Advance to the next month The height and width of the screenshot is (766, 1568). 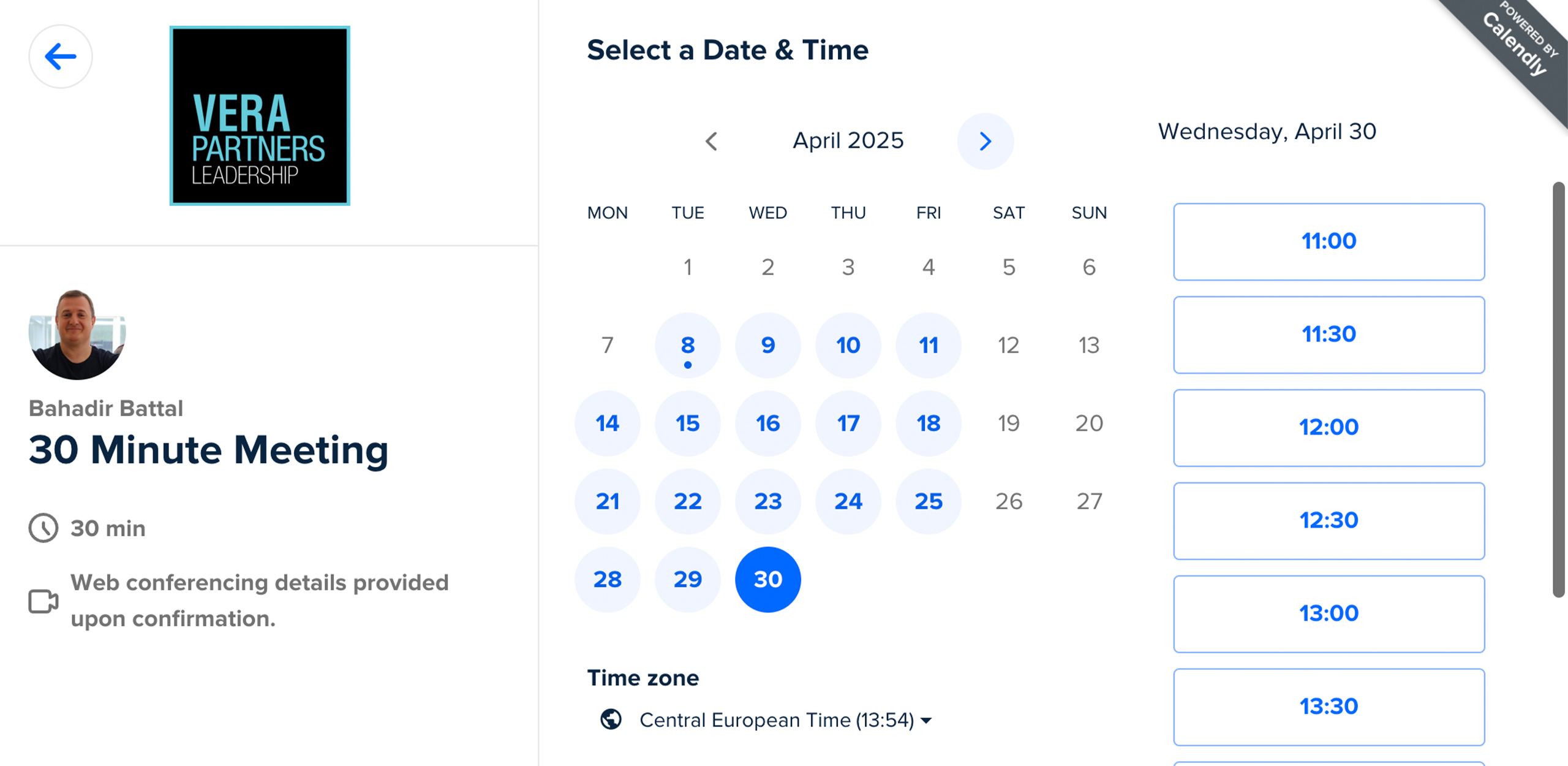pyautogui.click(x=985, y=141)
